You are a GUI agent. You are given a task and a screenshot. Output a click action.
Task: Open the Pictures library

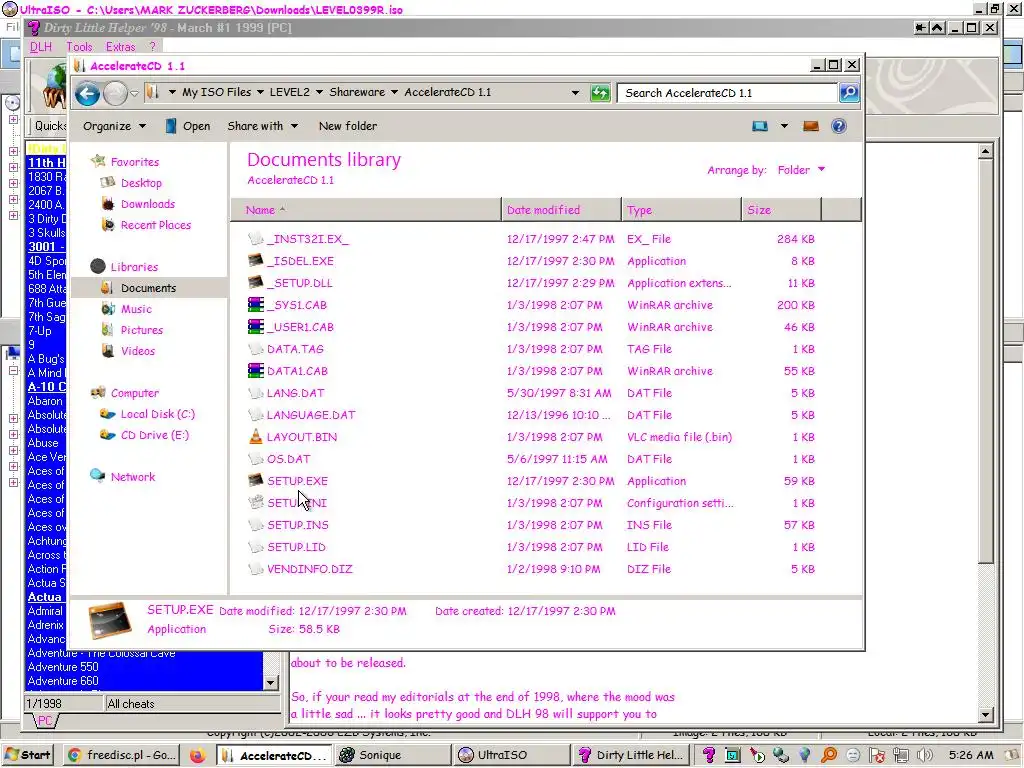pos(141,330)
